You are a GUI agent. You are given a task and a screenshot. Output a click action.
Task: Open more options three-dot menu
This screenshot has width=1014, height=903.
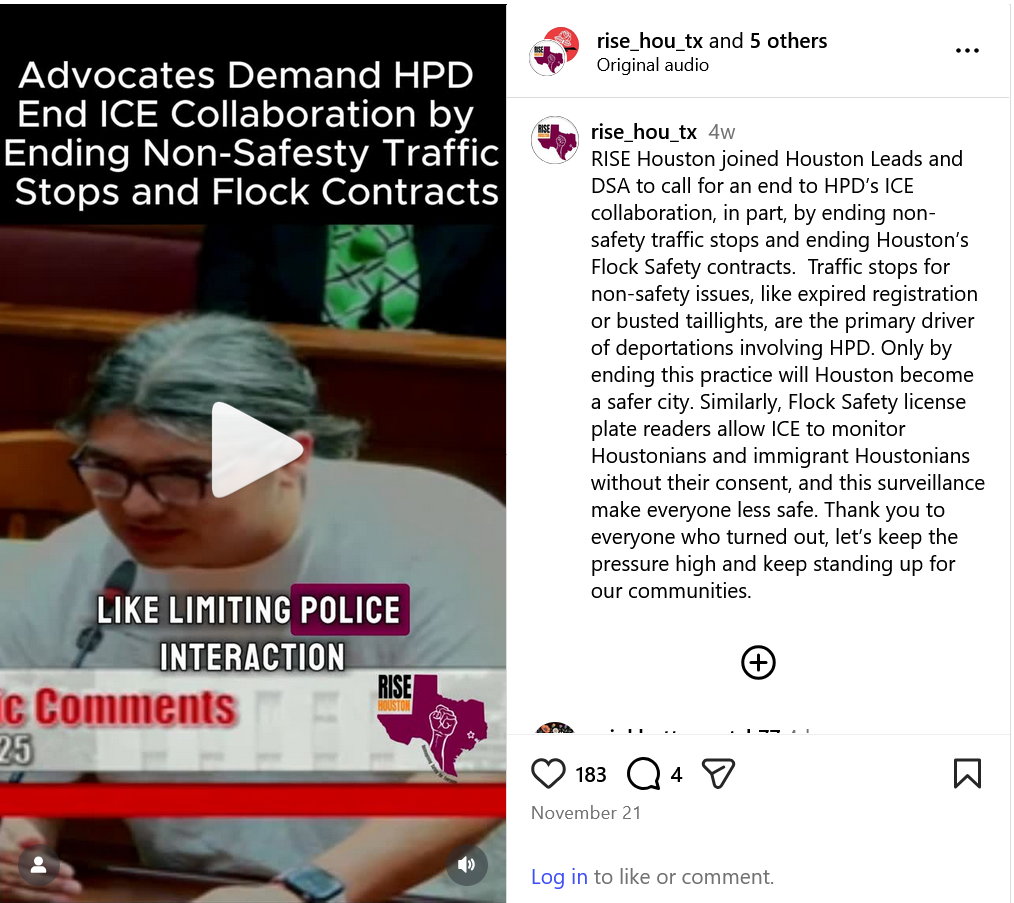(967, 50)
